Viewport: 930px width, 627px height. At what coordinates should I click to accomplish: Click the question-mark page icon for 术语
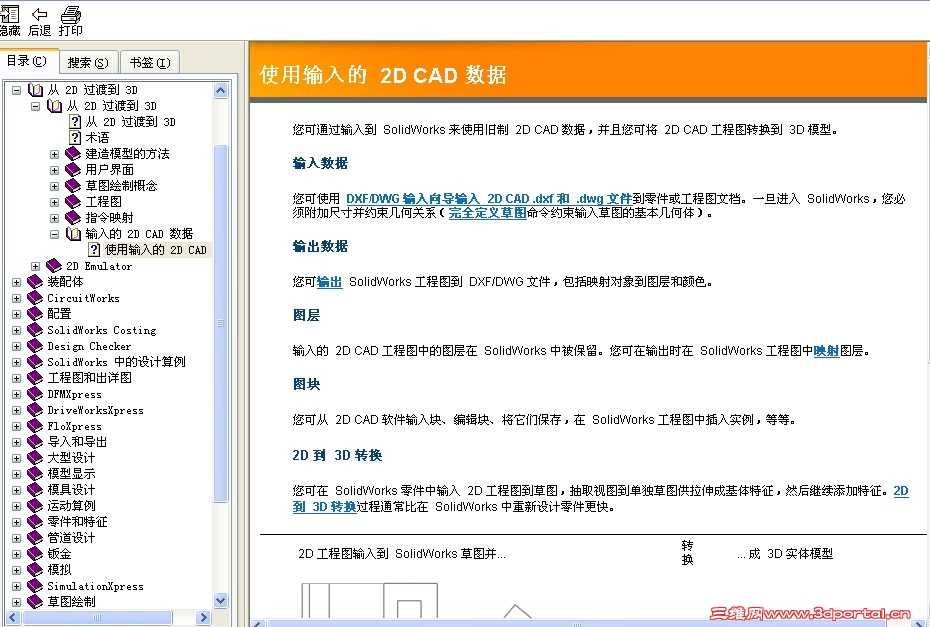75,138
